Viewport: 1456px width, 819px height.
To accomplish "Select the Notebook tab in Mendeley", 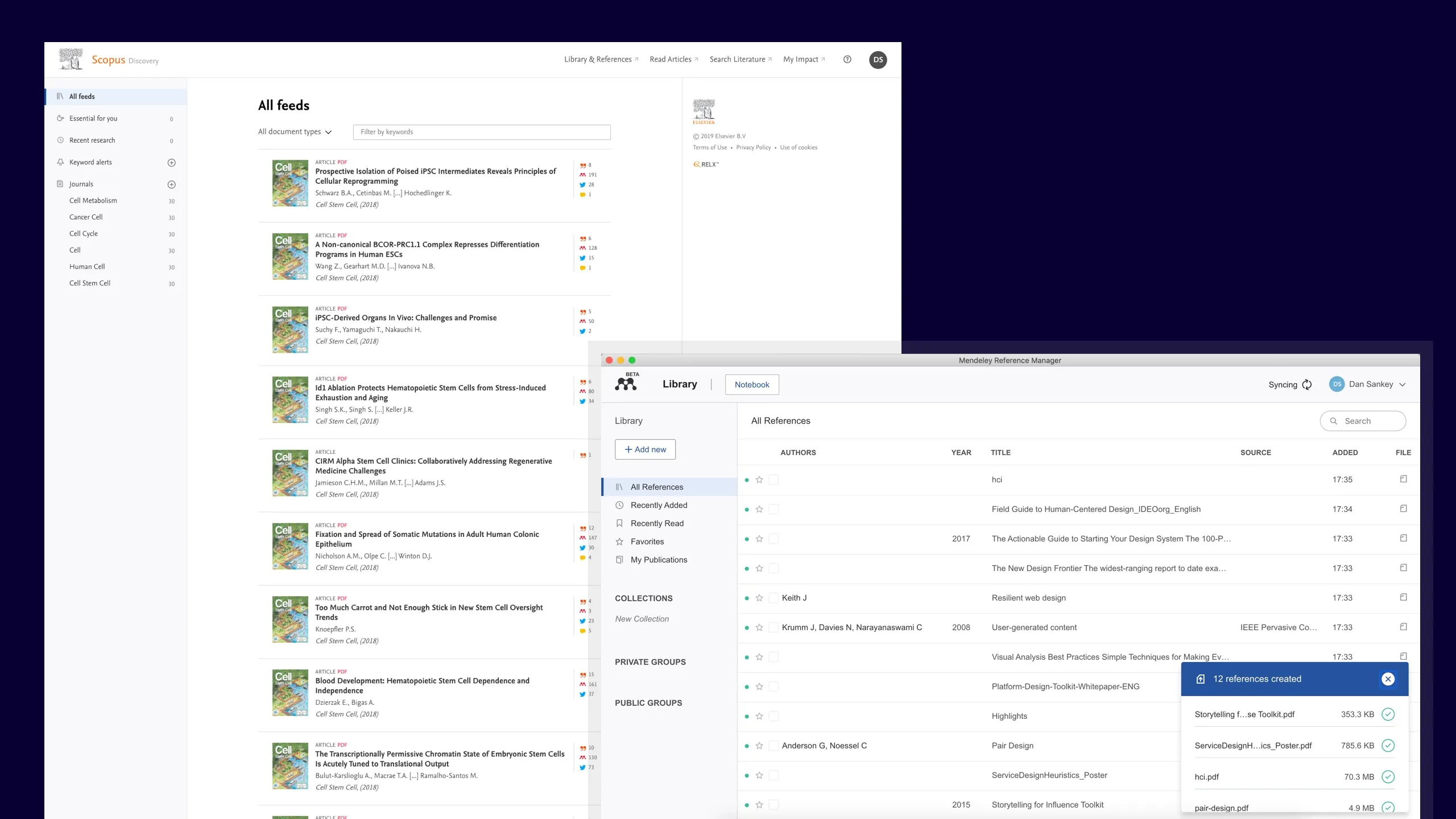I will (x=751, y=384).
